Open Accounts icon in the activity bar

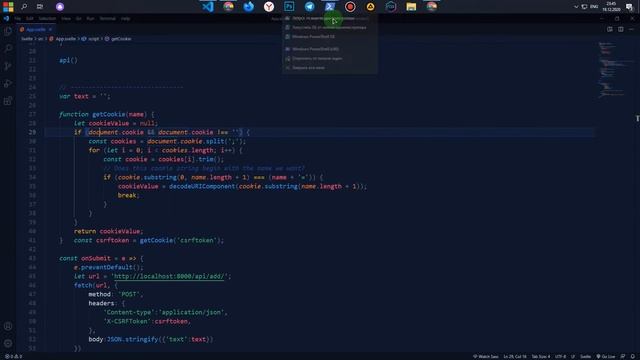[8, 326]
